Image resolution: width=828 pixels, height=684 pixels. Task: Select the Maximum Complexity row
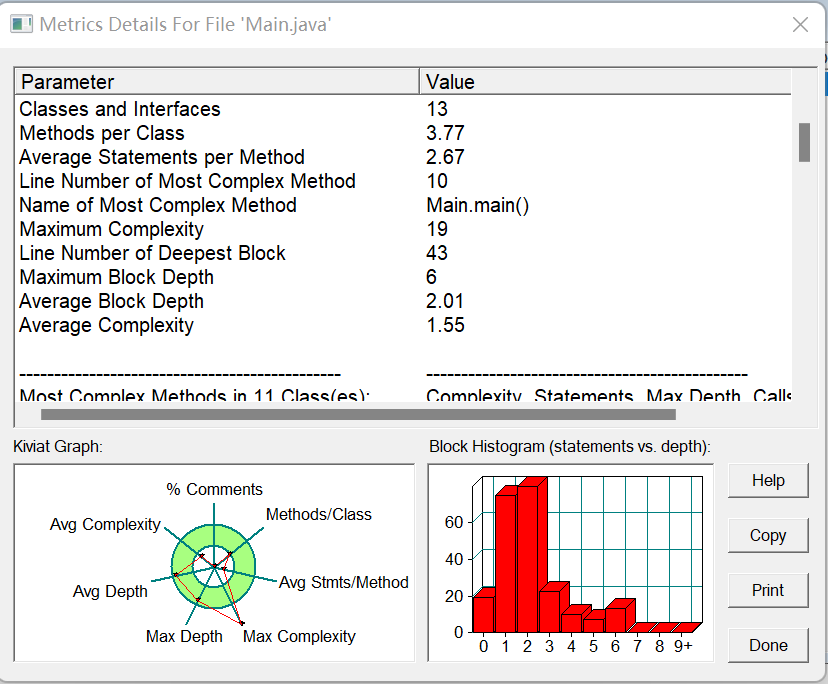403,229
